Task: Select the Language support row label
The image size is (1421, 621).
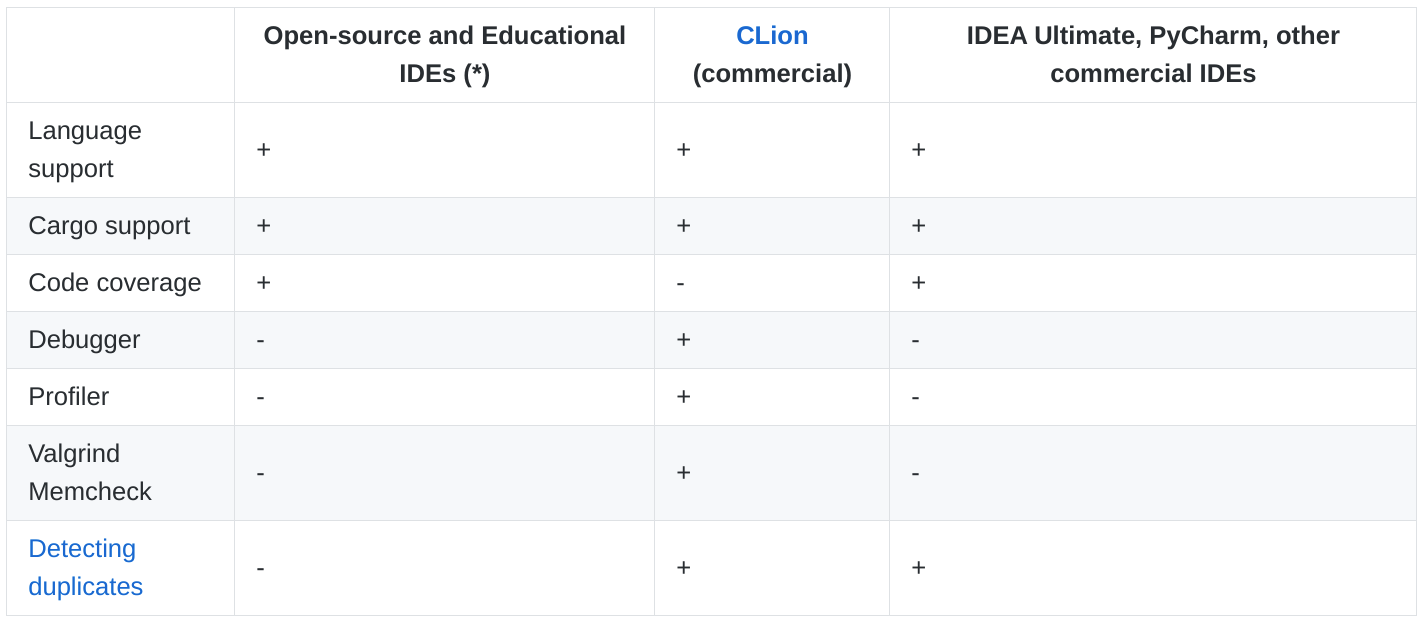Action: 85,149
